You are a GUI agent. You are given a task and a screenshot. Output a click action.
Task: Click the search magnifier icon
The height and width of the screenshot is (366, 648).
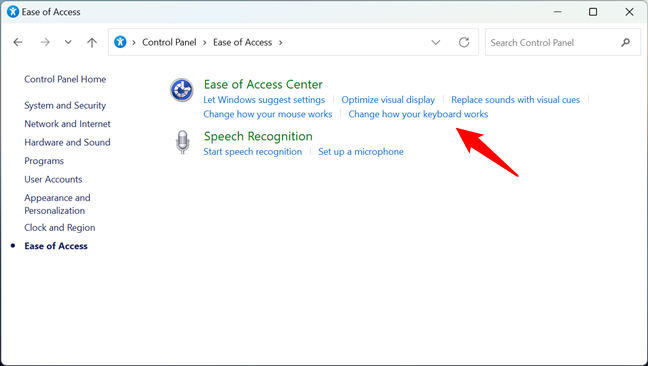pos(626,42)
